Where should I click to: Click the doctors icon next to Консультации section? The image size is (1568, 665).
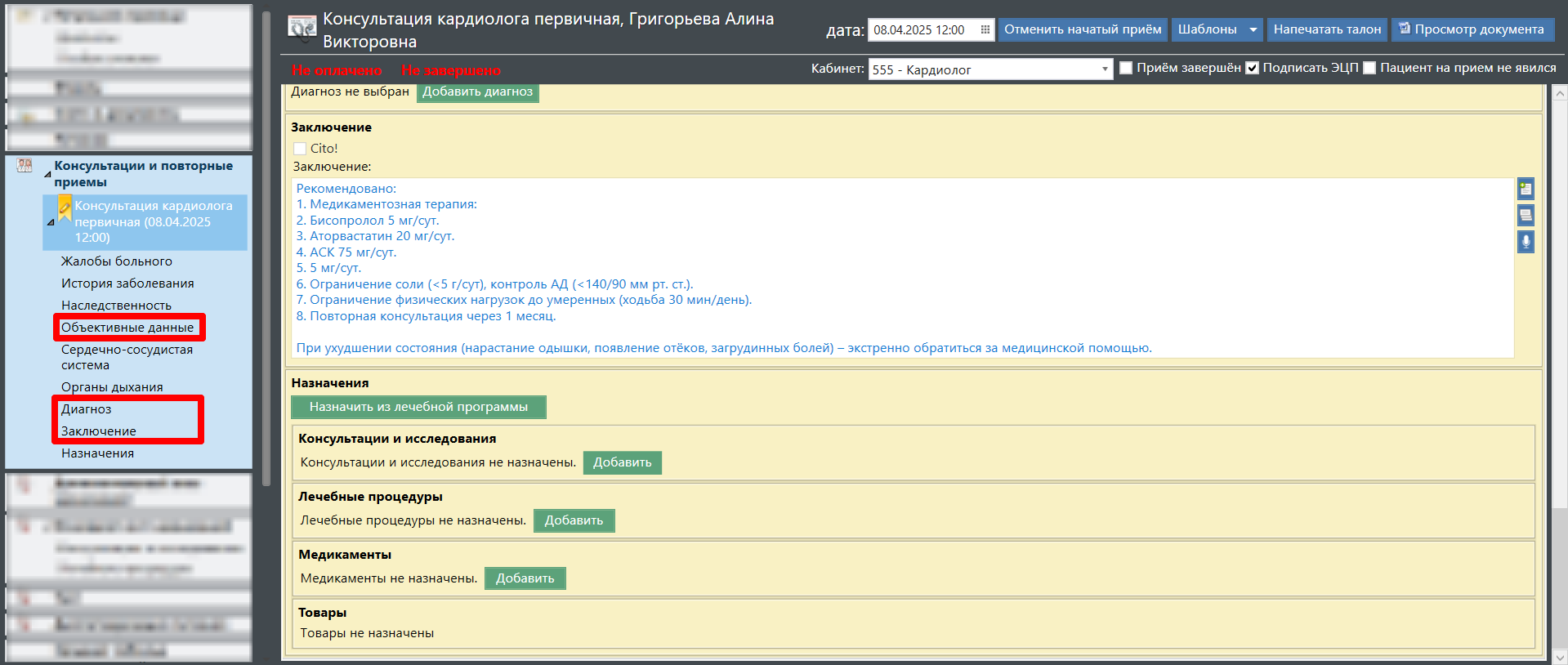click(25, 166)
